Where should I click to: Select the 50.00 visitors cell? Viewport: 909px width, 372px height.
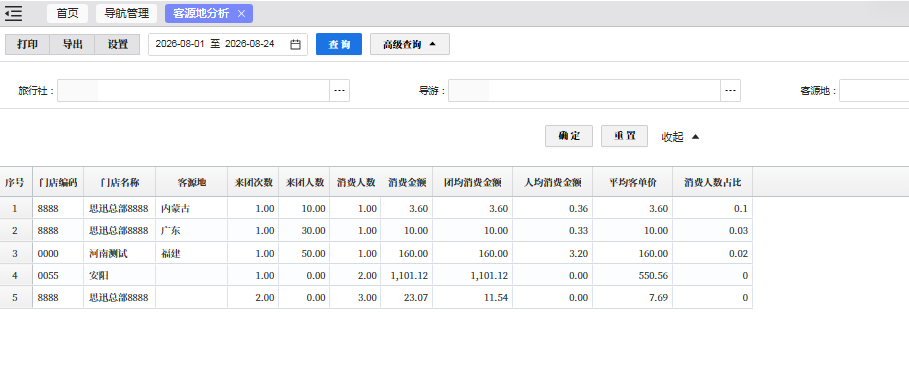coord(304,253)
